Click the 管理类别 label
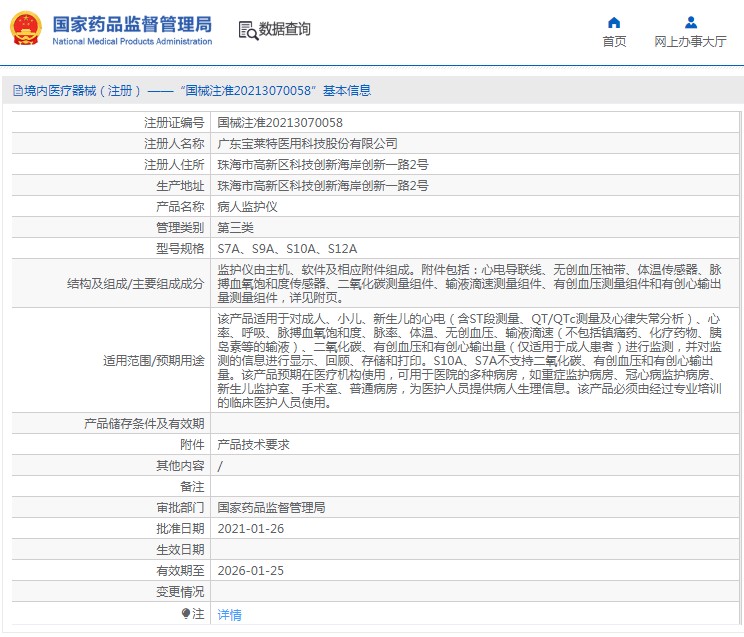The width and height of the screenshot is (744, 637). click(180, 227)
